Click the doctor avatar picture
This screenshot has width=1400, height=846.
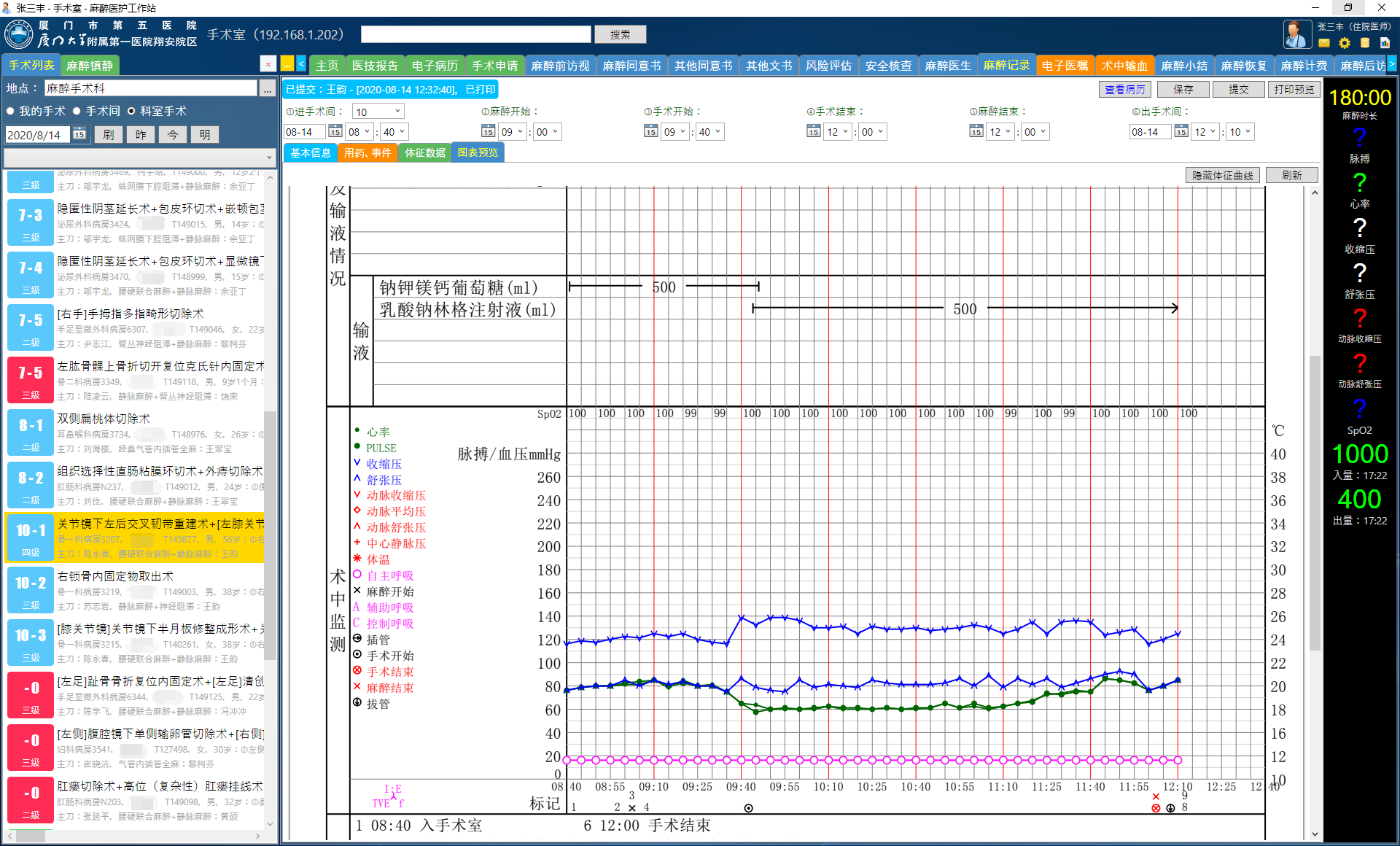(1296, 34)
